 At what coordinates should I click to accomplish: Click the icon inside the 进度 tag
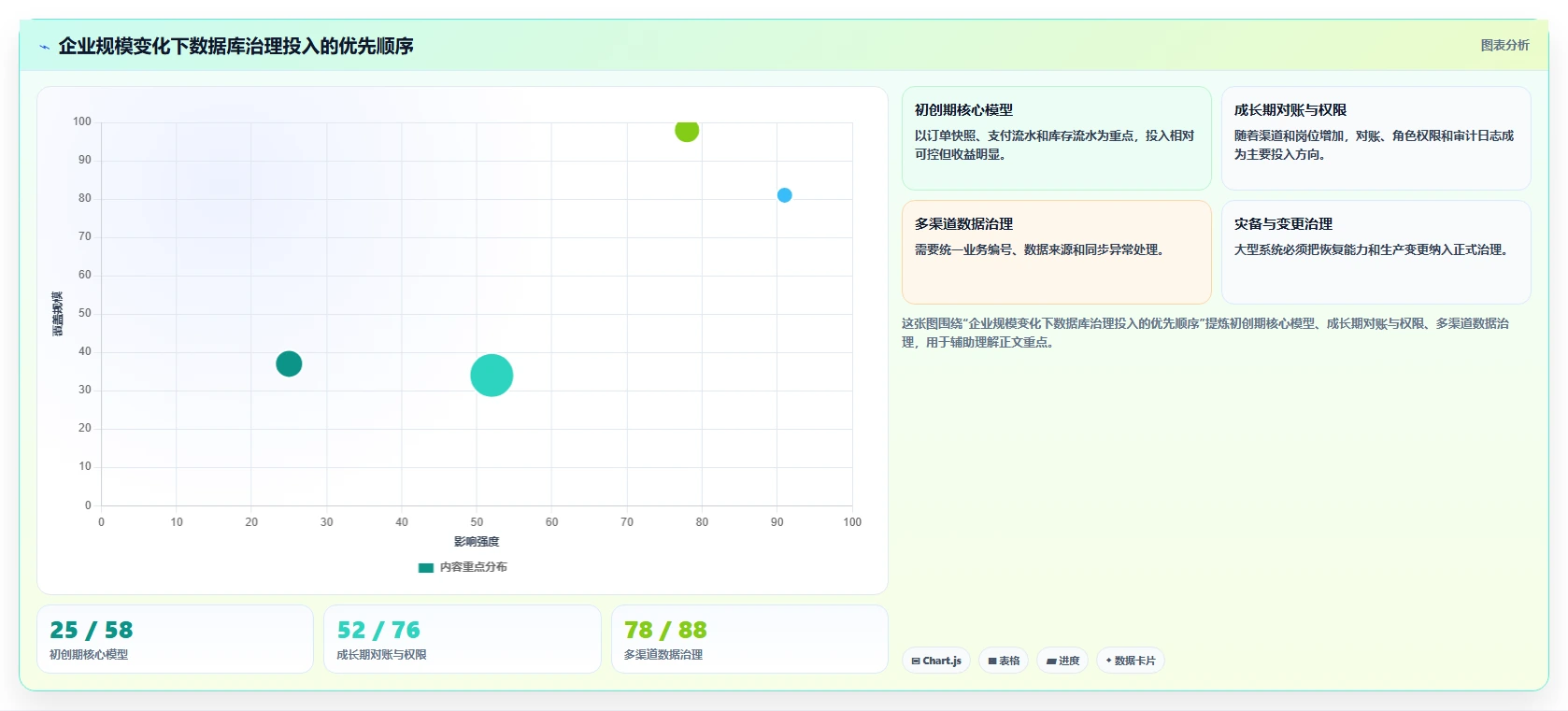[1051, 661]
